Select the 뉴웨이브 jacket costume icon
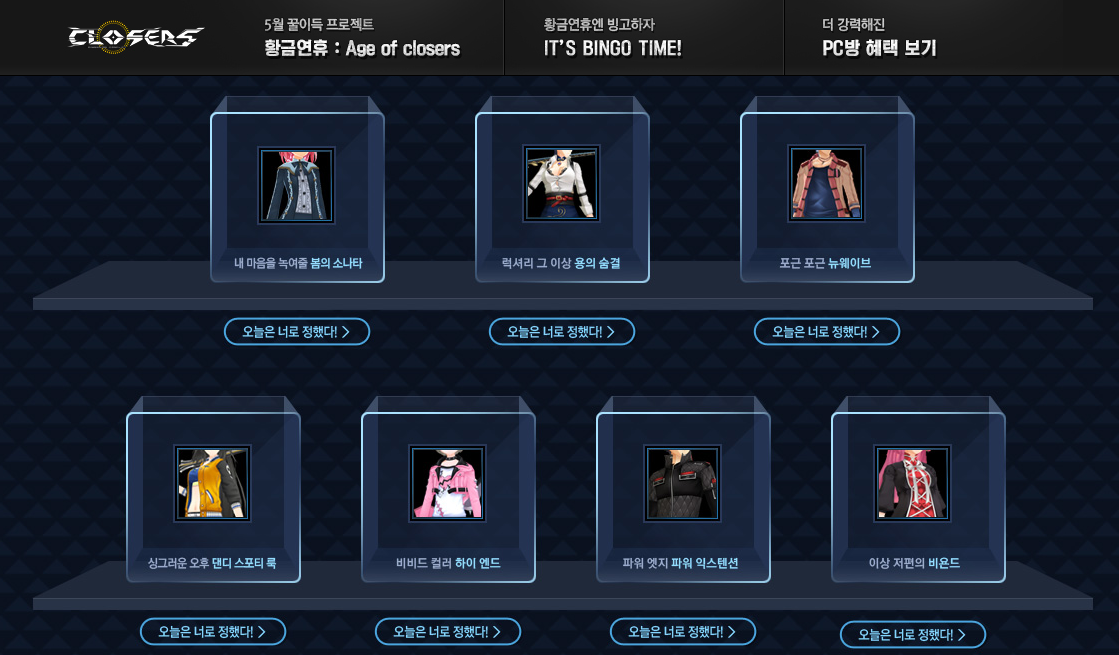This screenshot has height=655, width=1119. tap(826, 183)
